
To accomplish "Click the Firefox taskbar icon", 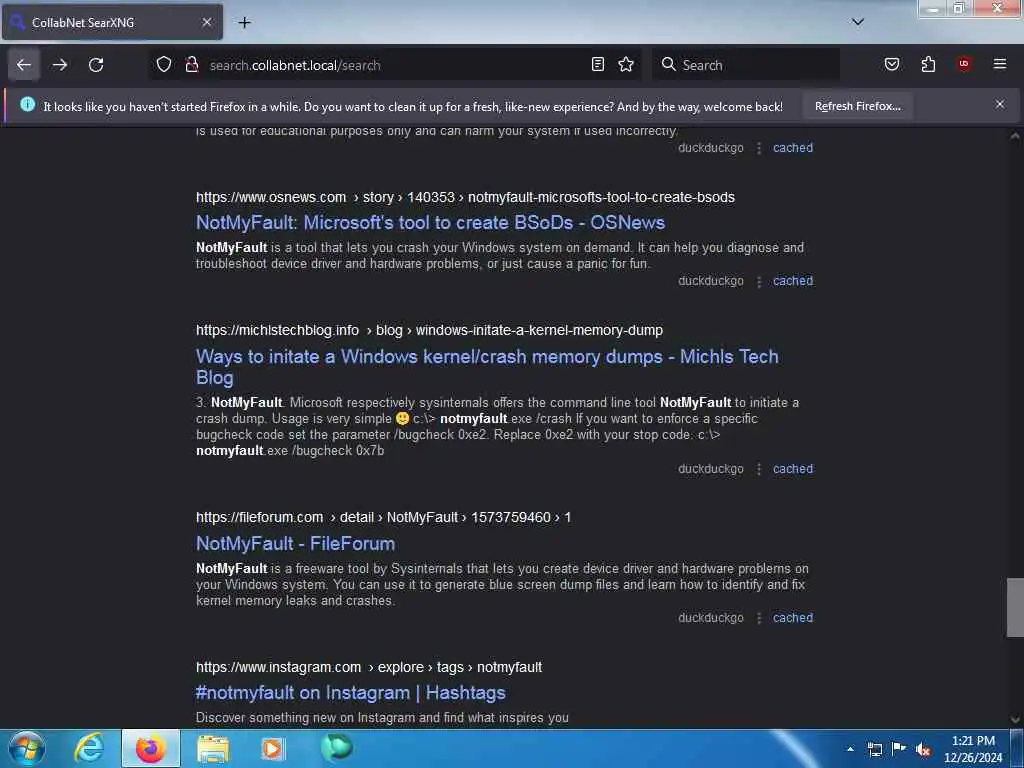I will (x=151, y=749).
